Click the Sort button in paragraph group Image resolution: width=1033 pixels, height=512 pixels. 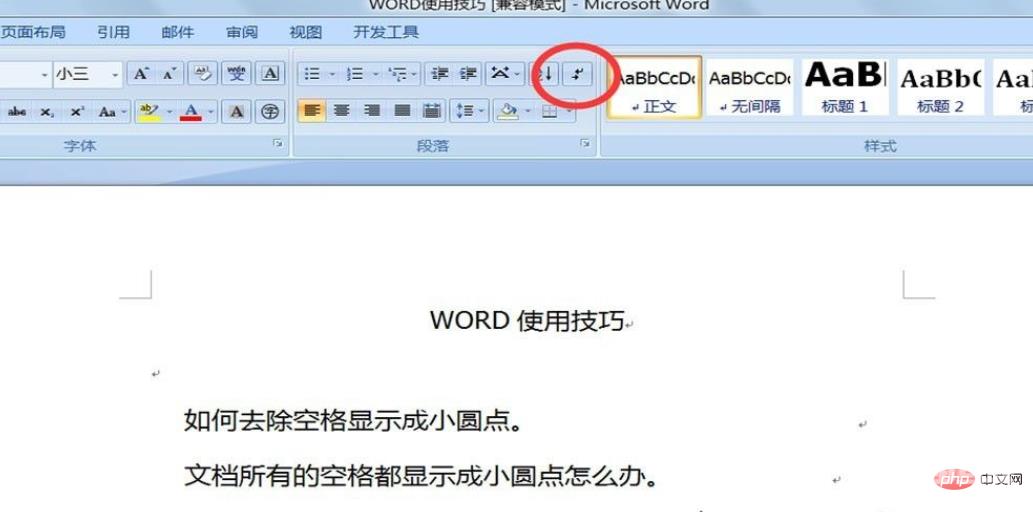tap(546, 74)
